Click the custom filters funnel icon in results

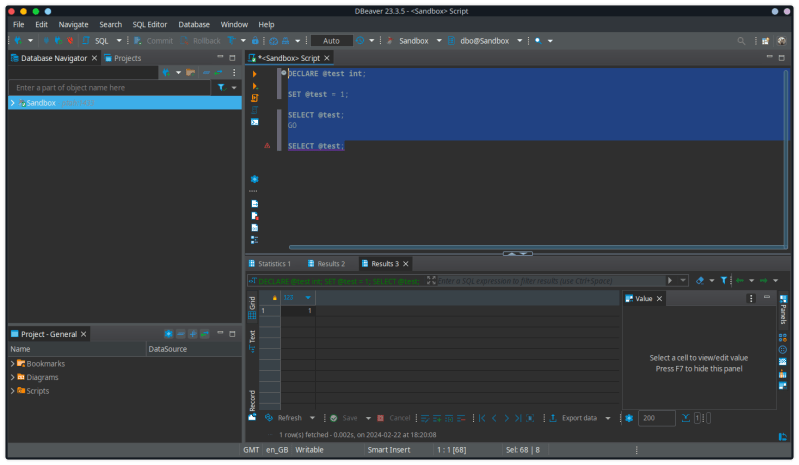(724, 281)
